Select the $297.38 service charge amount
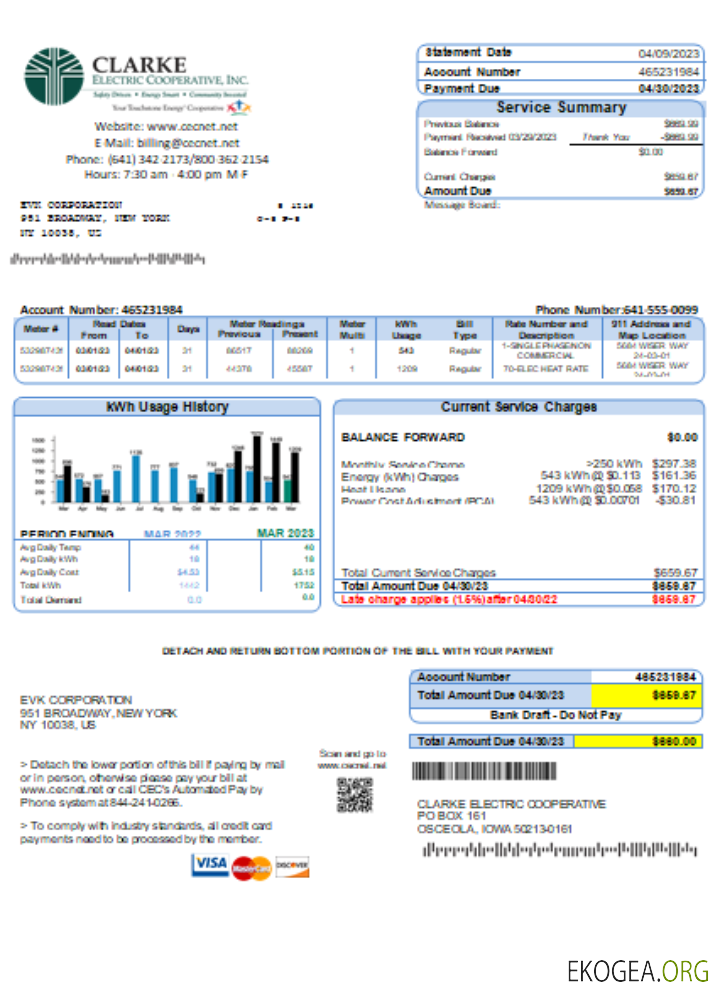 675,464
